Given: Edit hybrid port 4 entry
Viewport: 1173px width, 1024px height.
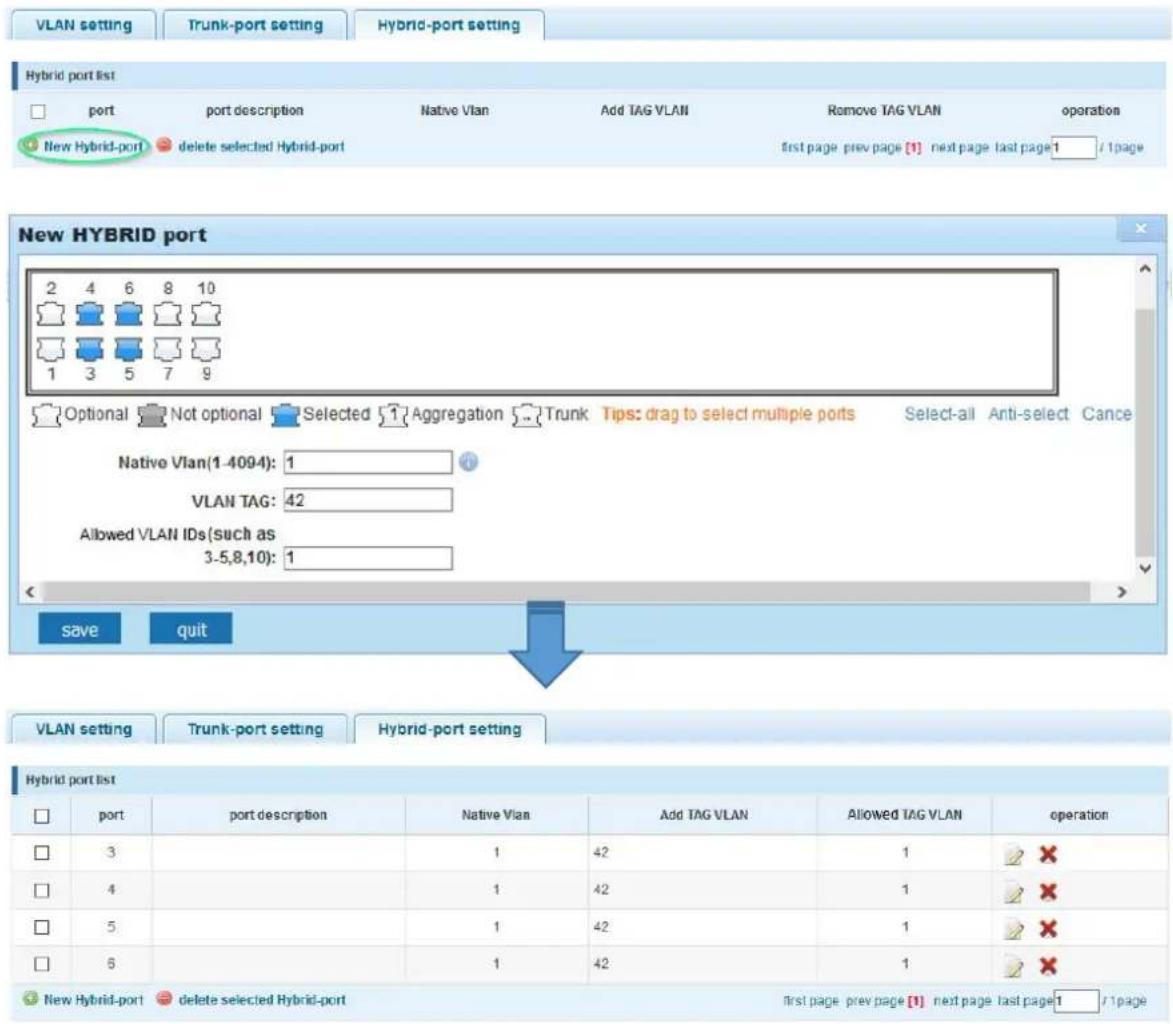Looking at the screenshot, I should pyautogui.click(x=1014, y=892).
